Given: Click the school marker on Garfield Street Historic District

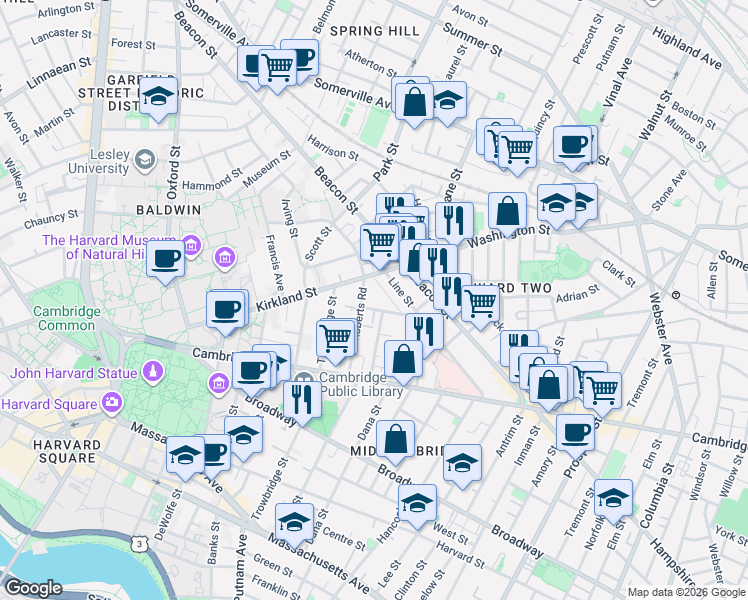Looking at the screenshot, I should [158, 99].
